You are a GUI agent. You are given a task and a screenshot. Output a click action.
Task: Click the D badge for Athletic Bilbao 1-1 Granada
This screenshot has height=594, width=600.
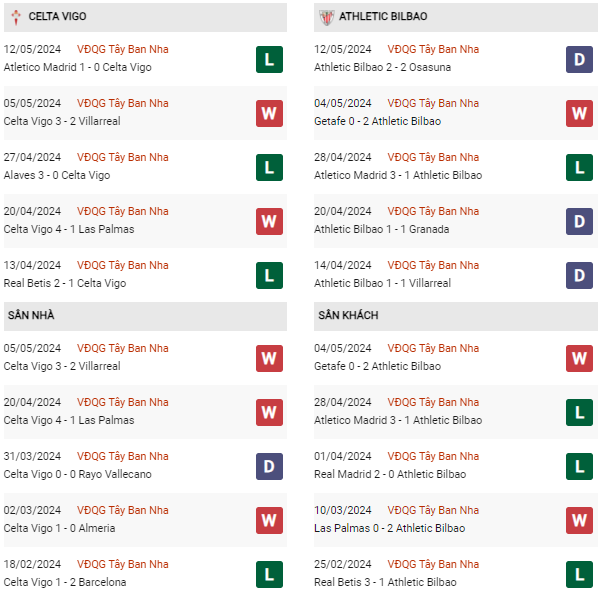[x=579, y=221]
